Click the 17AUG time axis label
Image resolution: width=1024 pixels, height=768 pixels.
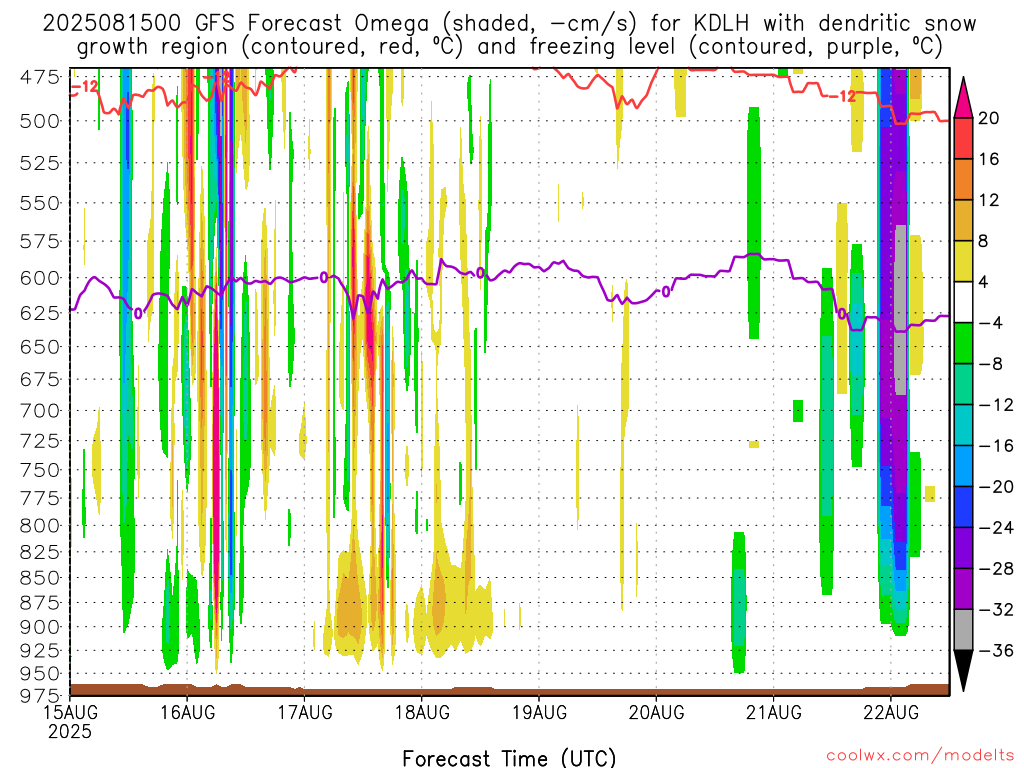[x=305, y=712]
